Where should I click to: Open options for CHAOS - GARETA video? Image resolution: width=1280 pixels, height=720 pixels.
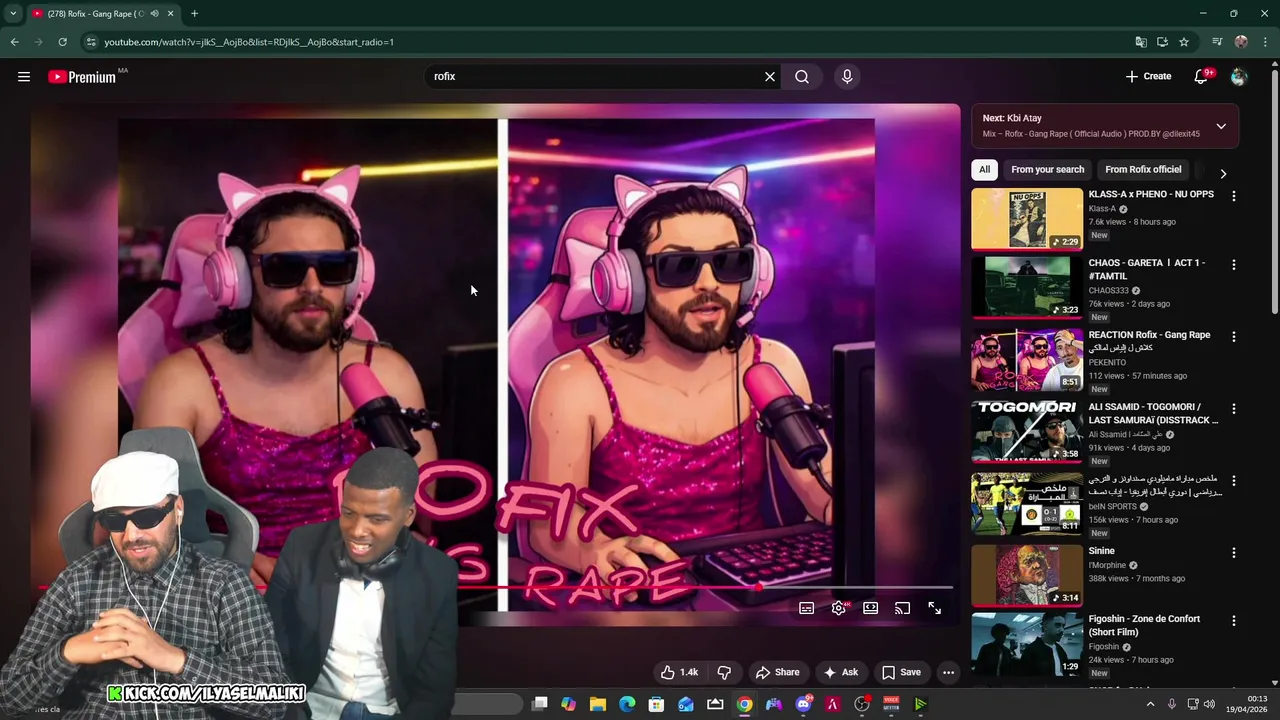point(1233,265)
